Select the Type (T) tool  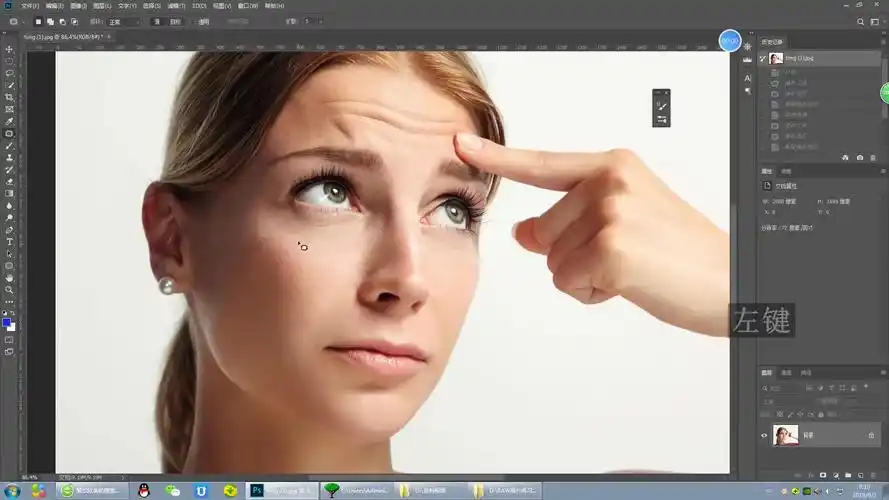point(10,242)
